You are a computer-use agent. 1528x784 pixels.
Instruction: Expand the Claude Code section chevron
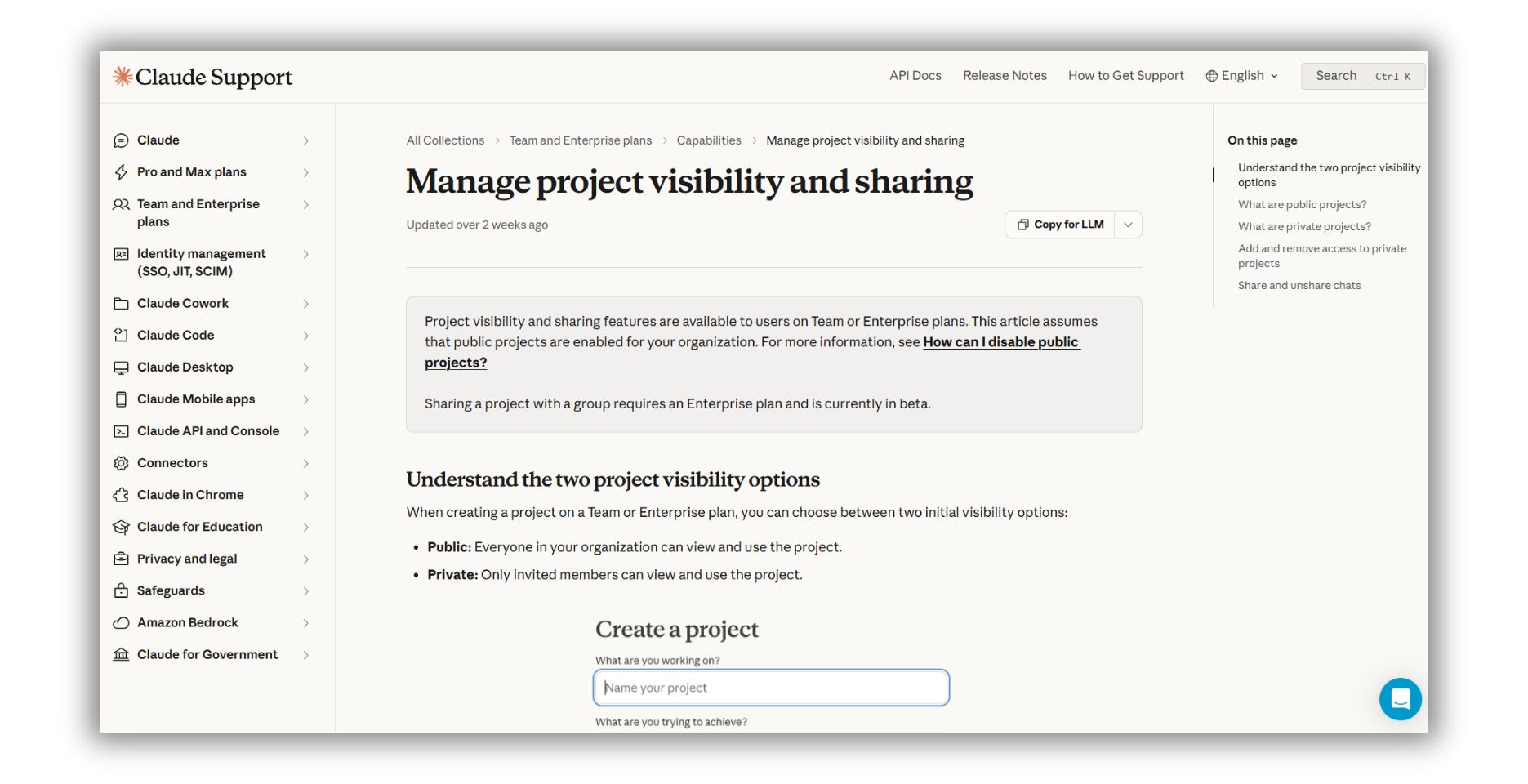click(x=305, y=336)
